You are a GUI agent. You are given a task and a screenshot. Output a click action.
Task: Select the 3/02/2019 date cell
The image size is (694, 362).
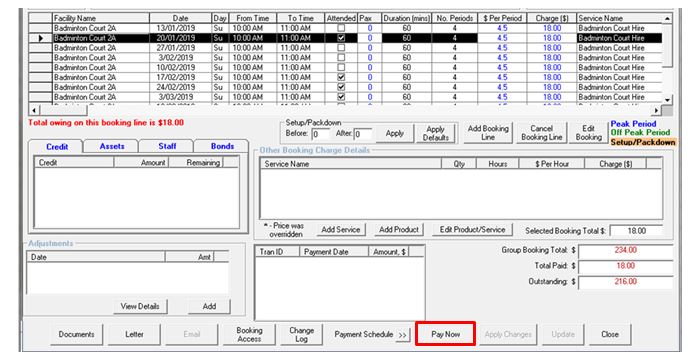click(x=181, y=58)
